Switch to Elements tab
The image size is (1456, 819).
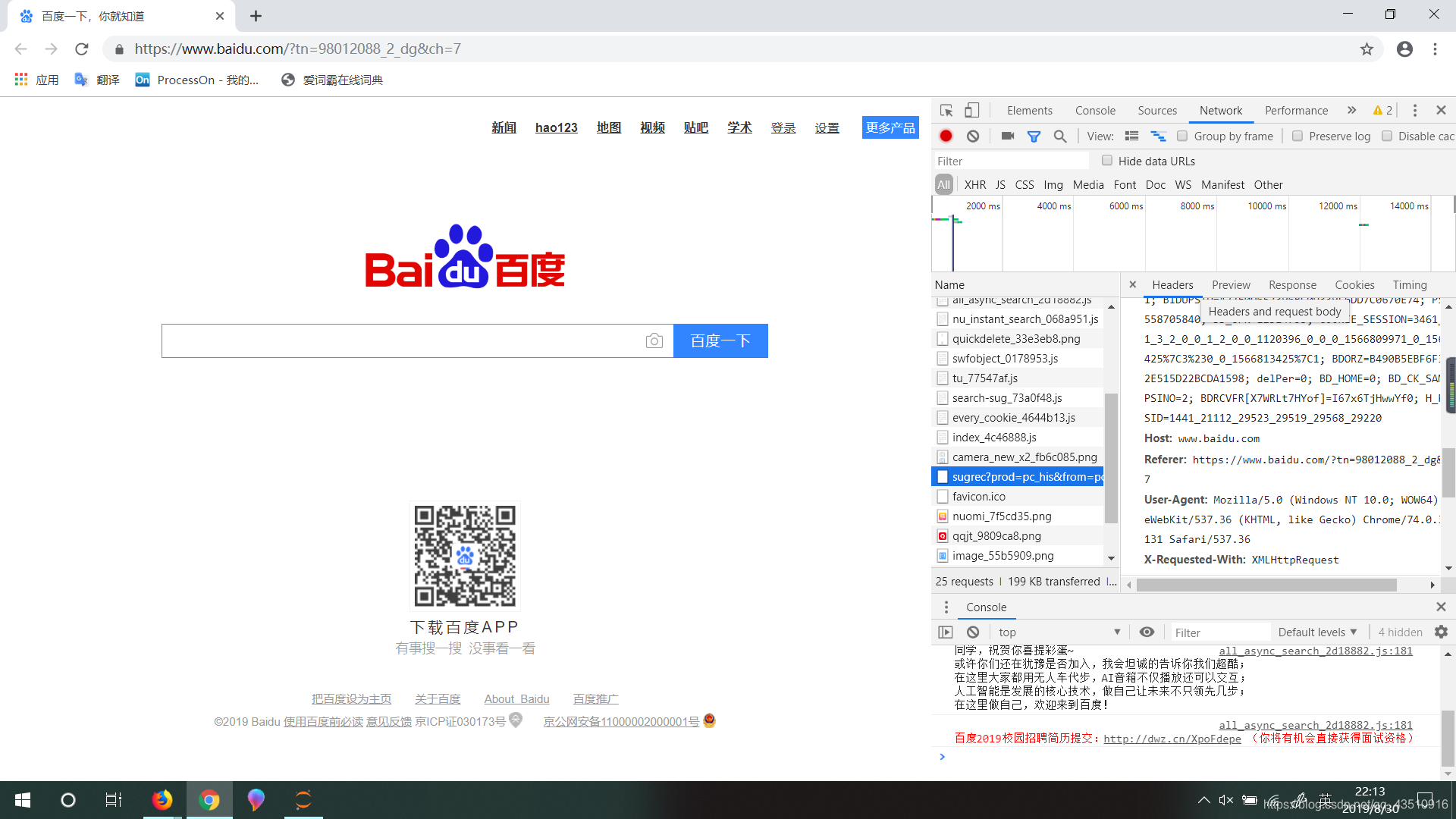pyautogui.click(x=1029, y=111)
